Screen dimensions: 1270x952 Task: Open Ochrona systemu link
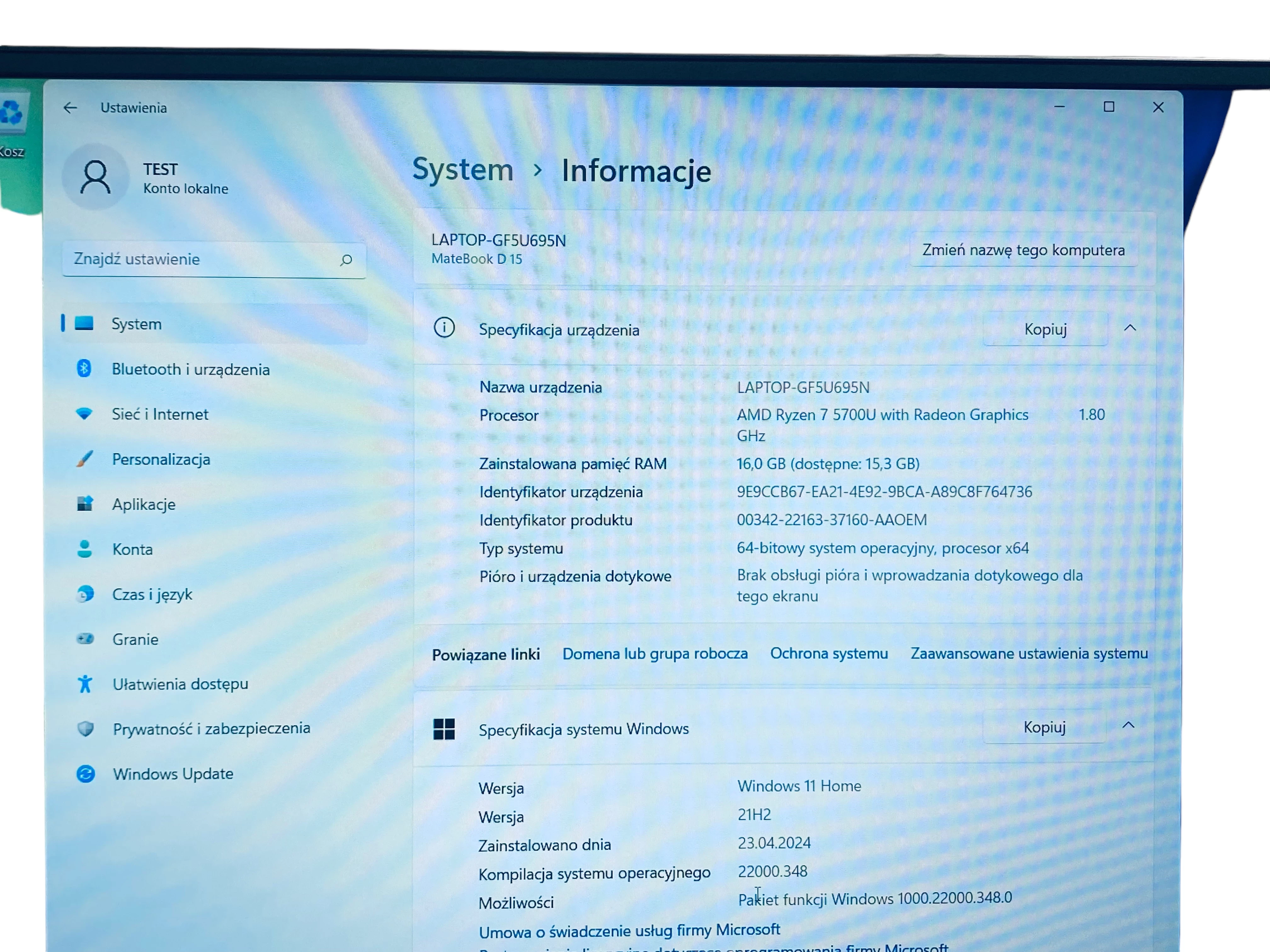tap(829, 653)
